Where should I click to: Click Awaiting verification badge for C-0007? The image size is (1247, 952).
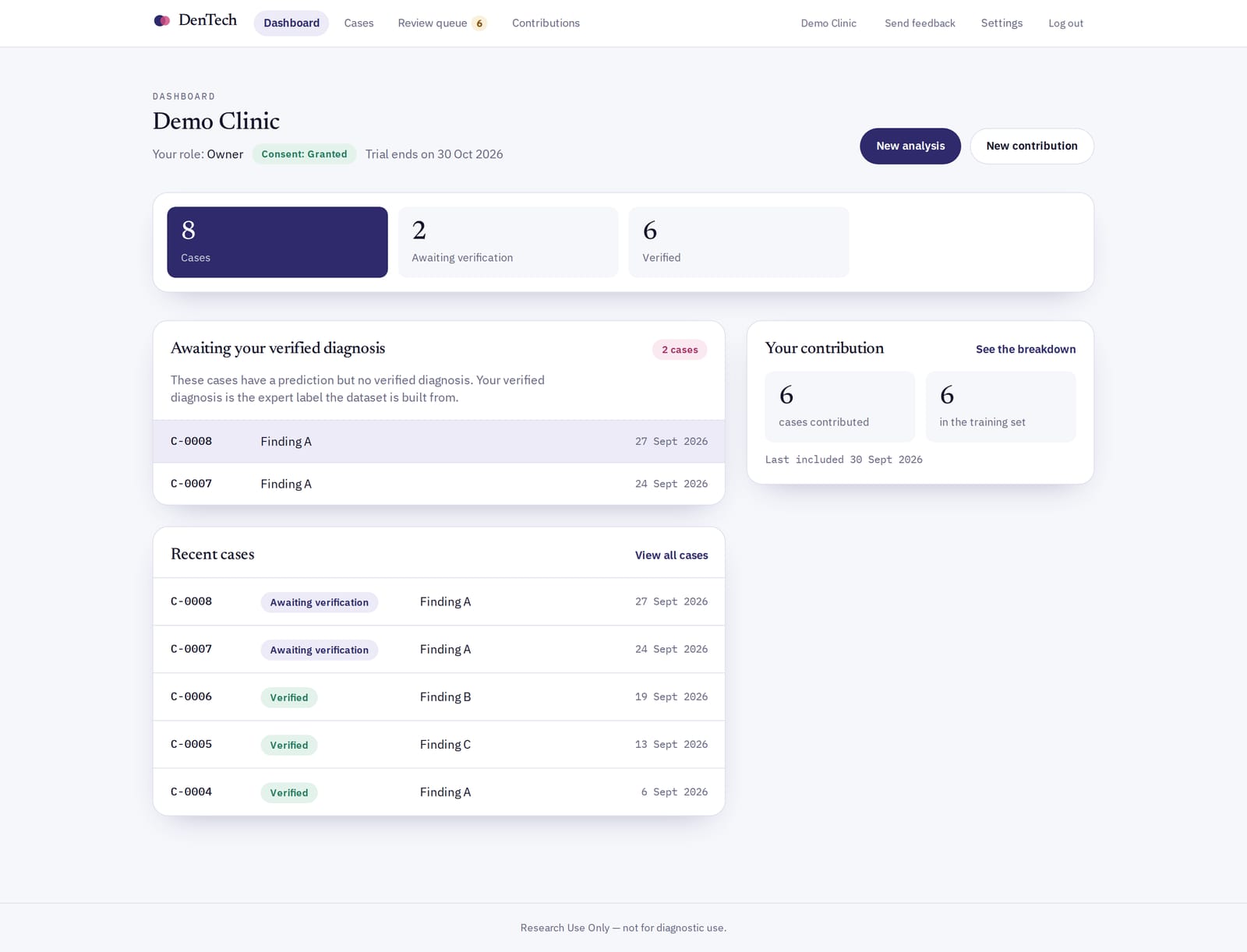pos(320,650)
